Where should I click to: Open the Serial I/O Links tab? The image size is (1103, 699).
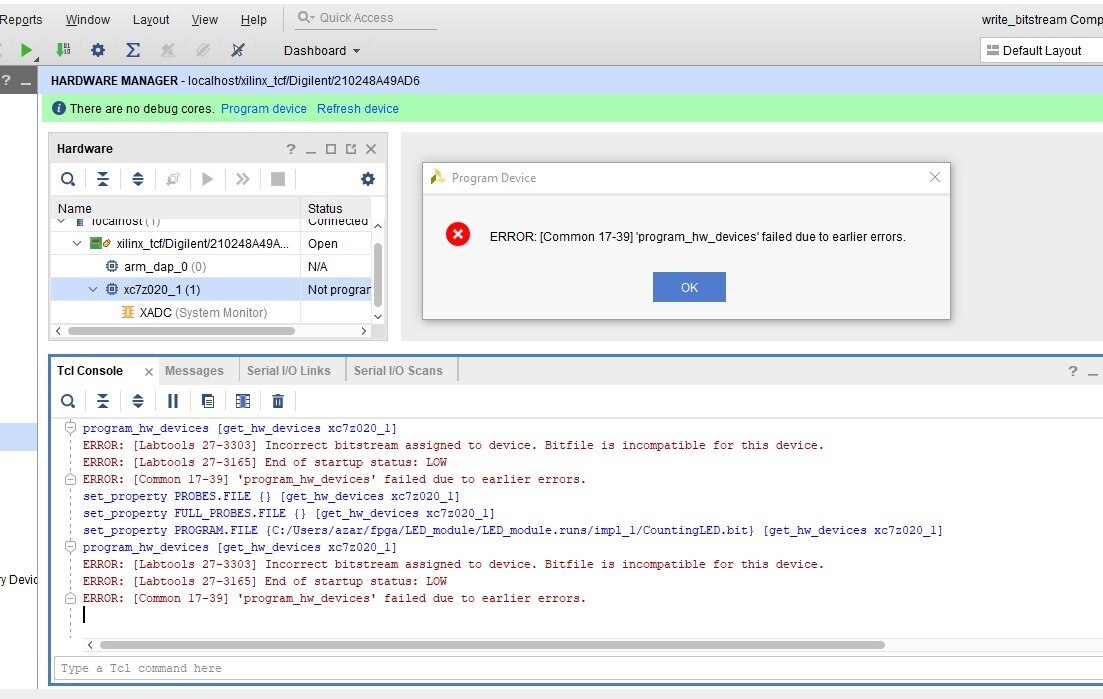pos(288,371)
